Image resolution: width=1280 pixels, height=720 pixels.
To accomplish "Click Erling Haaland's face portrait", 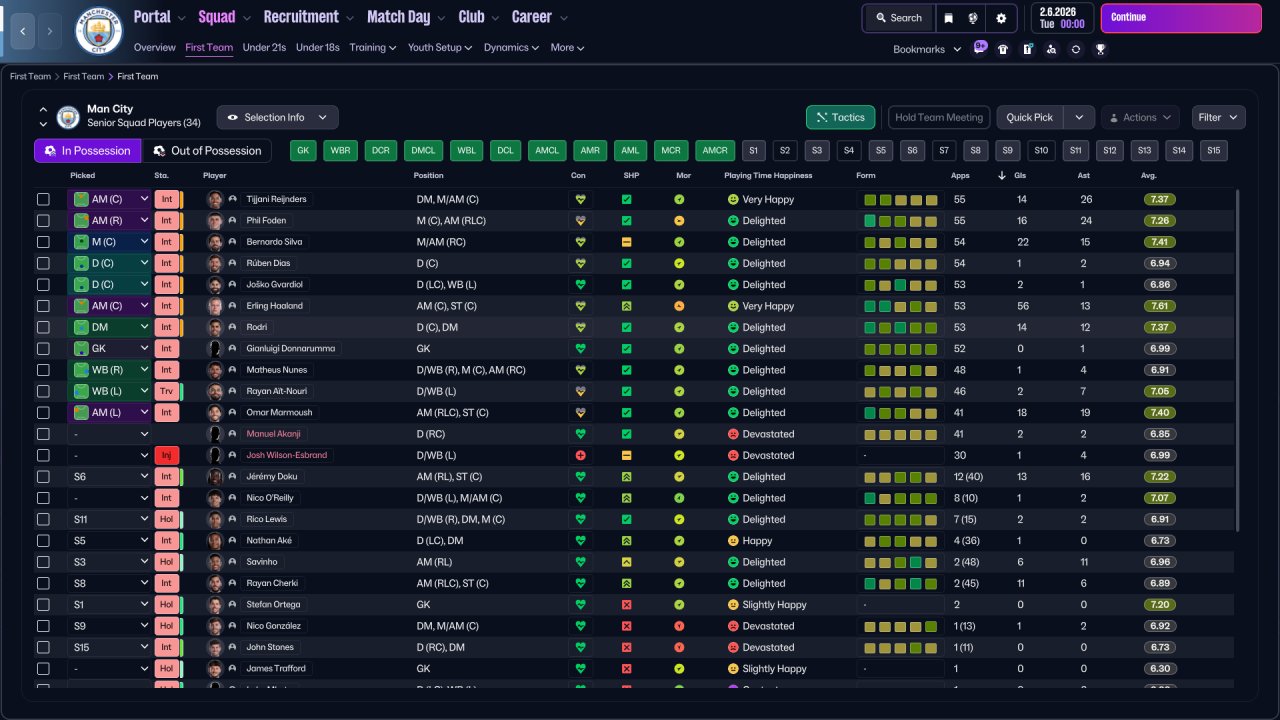I will (x=215, y=306).
